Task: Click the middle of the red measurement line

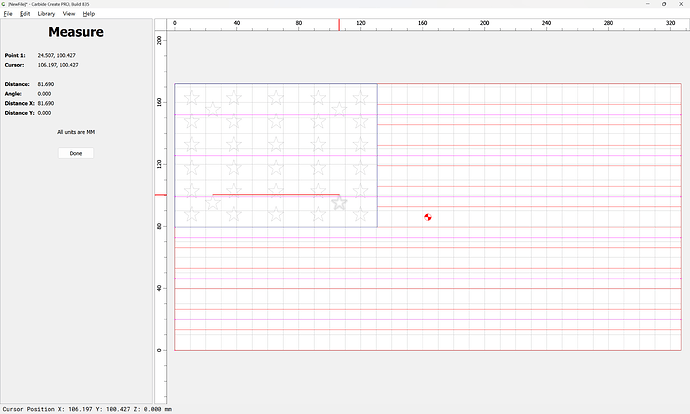Action: 276,195
